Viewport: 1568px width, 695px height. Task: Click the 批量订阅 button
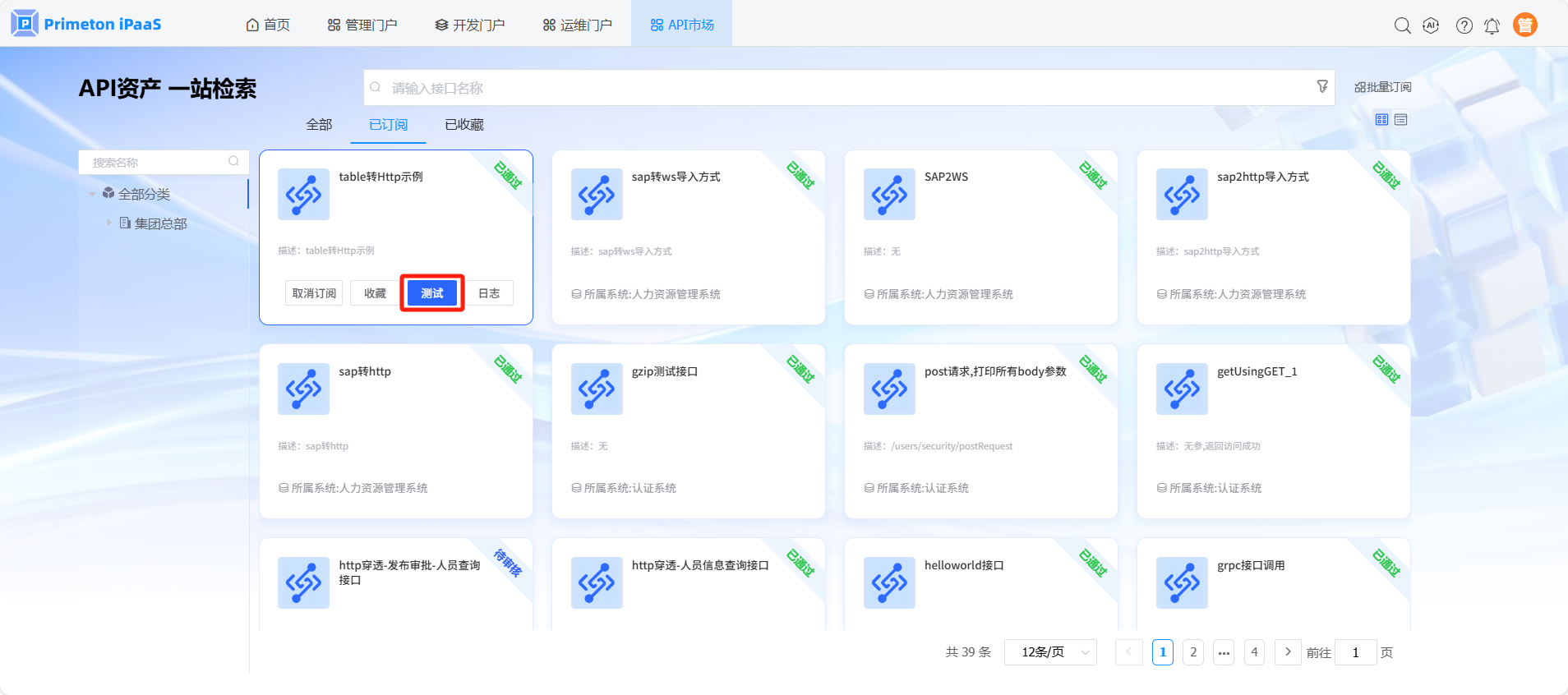[x=1383, y=87]
